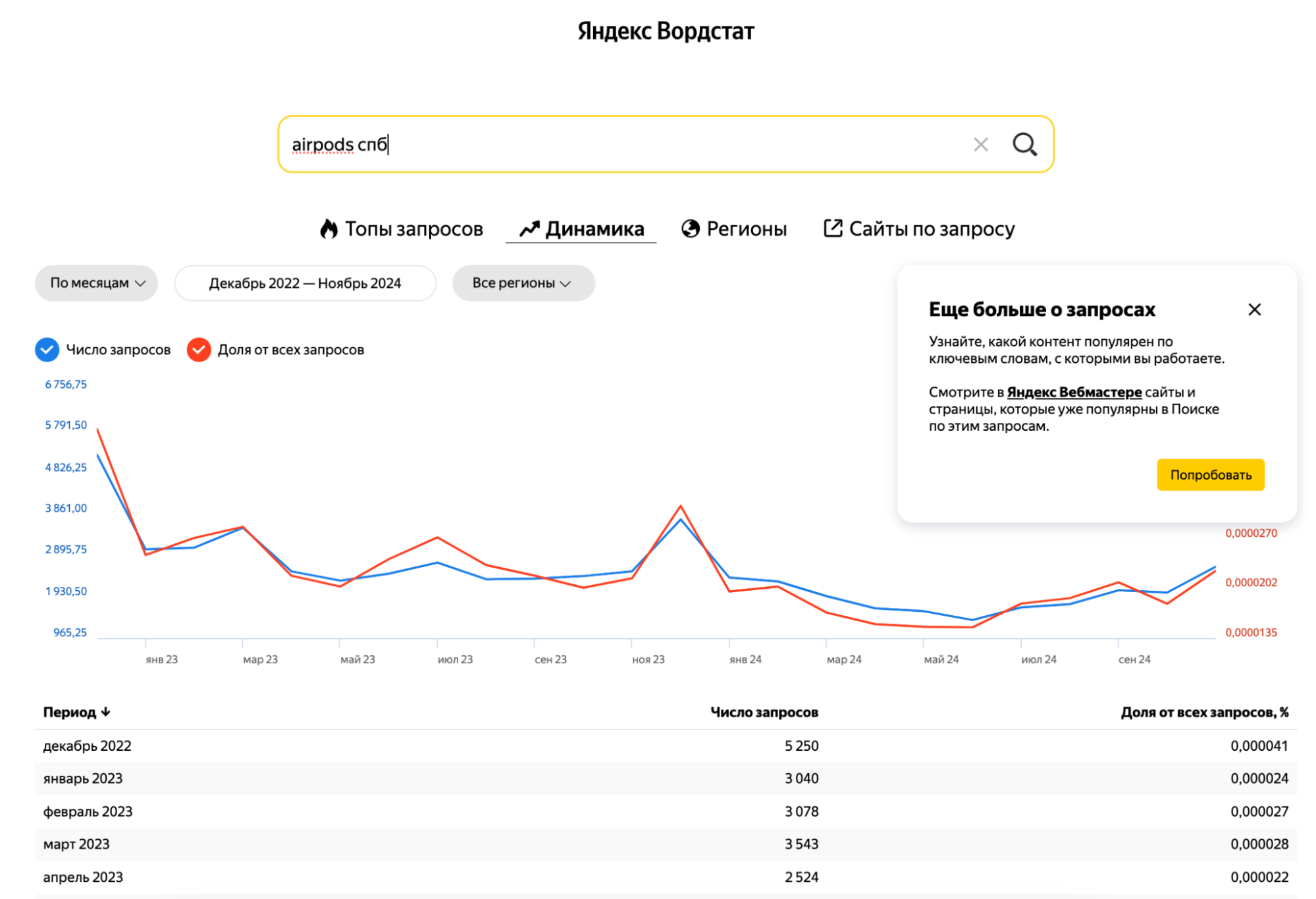Click the share value 0,000027
Screen dimensions: 1316x899
[1259, 811]
